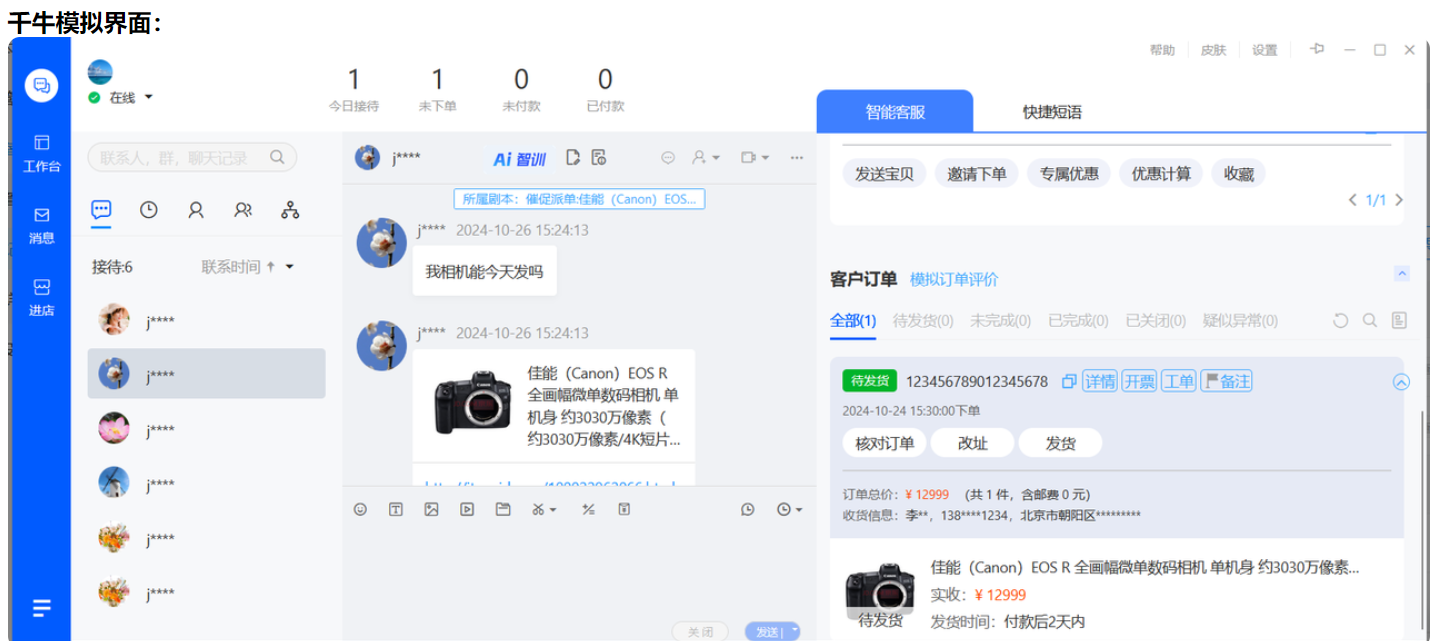Select the recent history clock filter icon
The image size is (1437, 641).
(148, 209)
